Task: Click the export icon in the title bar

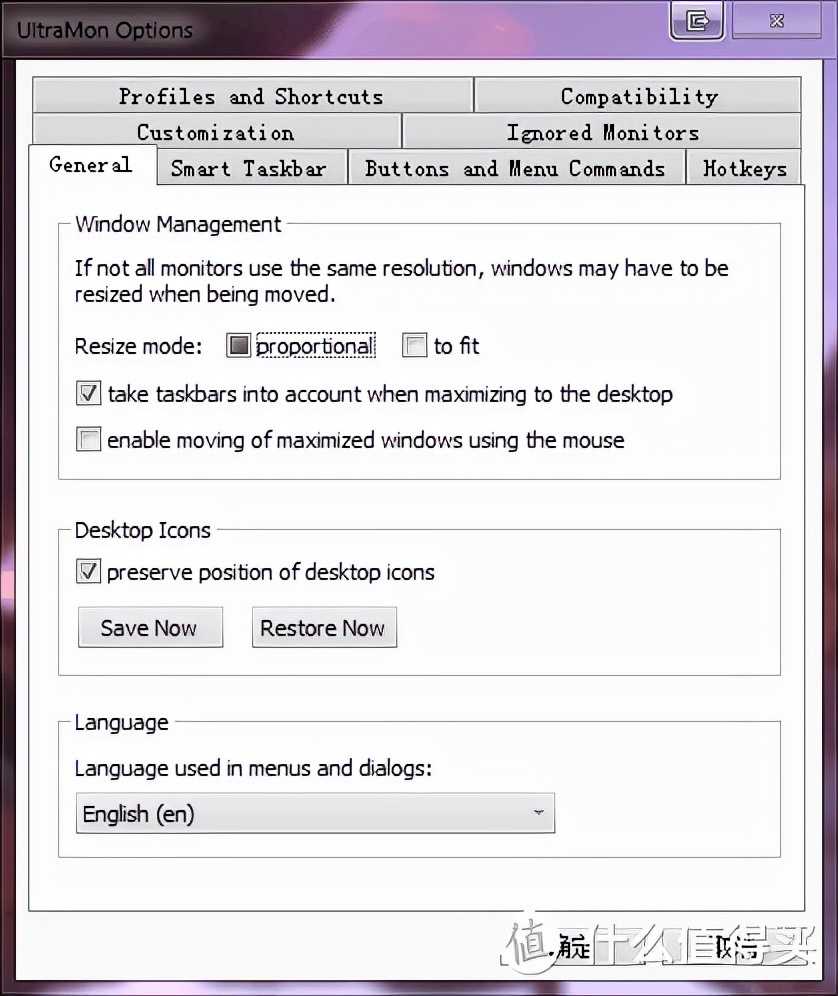Action: click(697, 20)
